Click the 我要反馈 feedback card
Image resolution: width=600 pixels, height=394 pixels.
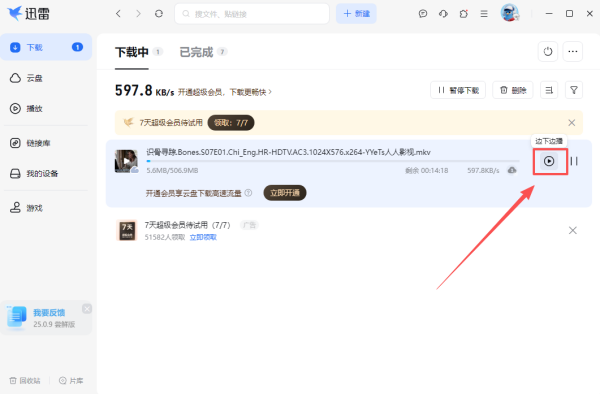[46, 318]
